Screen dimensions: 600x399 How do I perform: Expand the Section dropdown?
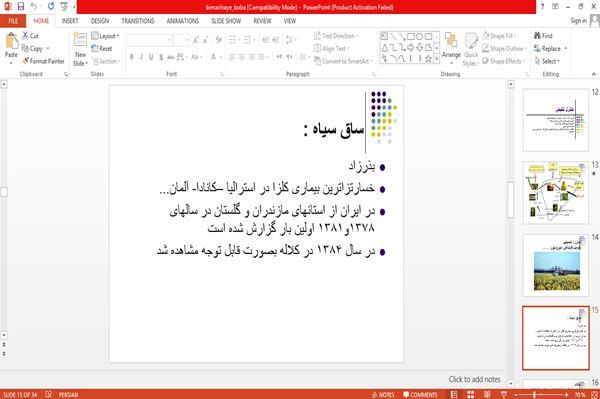pos(106,61)
